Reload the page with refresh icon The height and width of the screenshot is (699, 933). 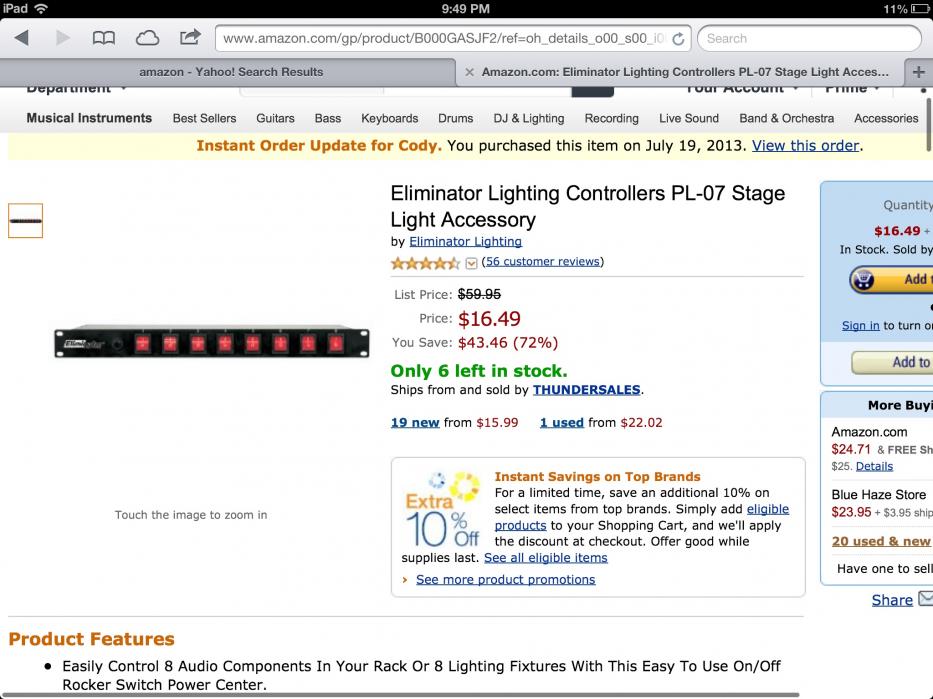click(678, 39)
